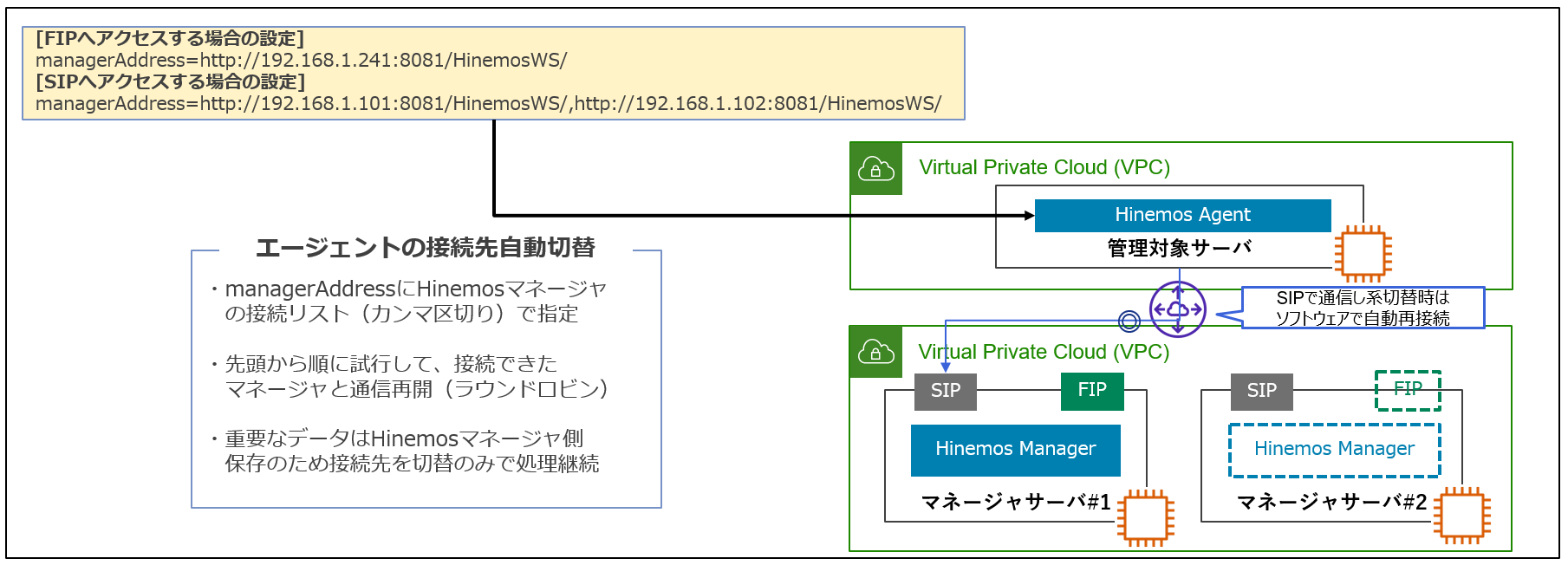This screenshot has width=1568, height=565.
Task: Click bullet text 重要なデータはHinemosマネージャ側
Action: [x=404, y=438]
